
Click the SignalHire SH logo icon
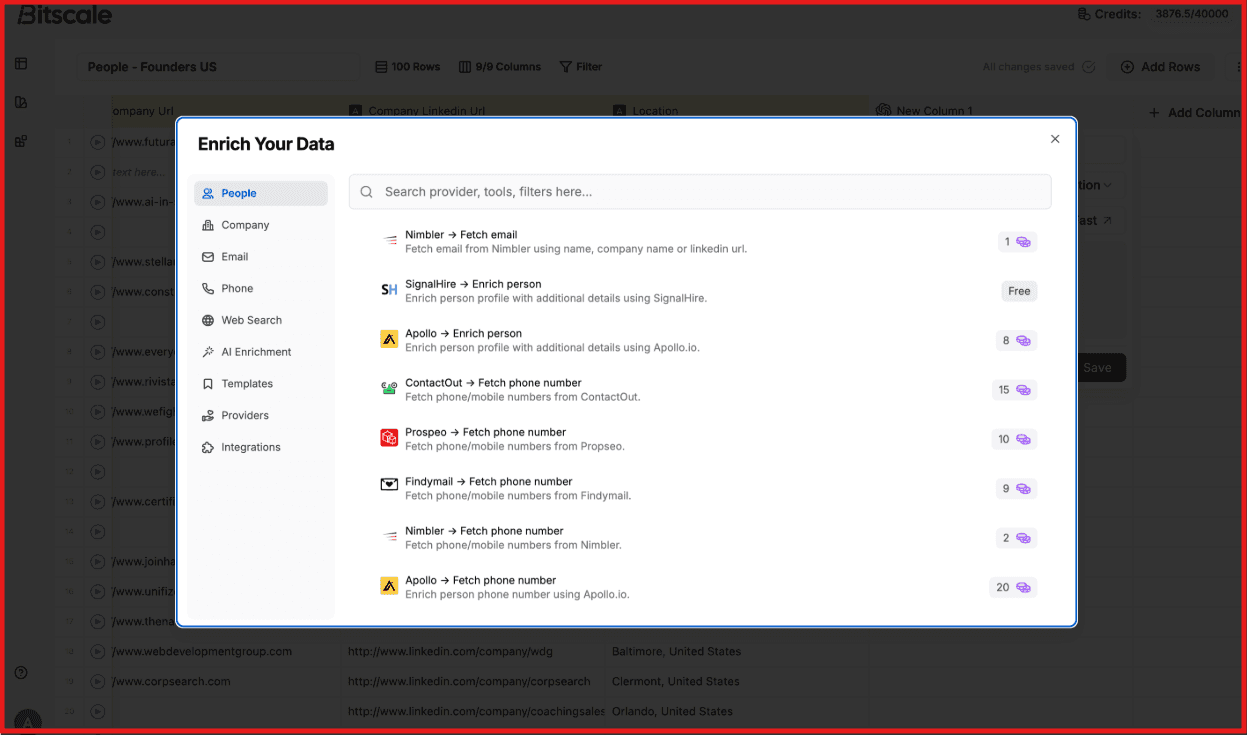pyautogui.click(x=389, y=290)
